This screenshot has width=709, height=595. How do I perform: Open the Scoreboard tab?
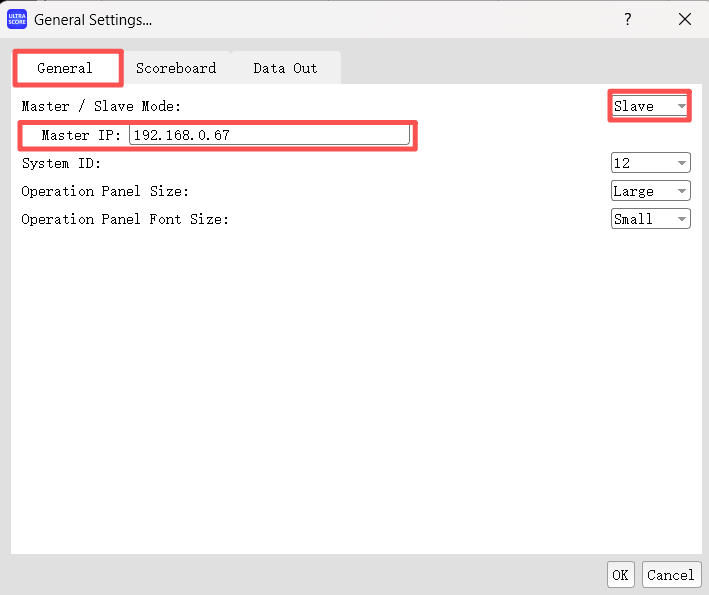tap(176, 68)
